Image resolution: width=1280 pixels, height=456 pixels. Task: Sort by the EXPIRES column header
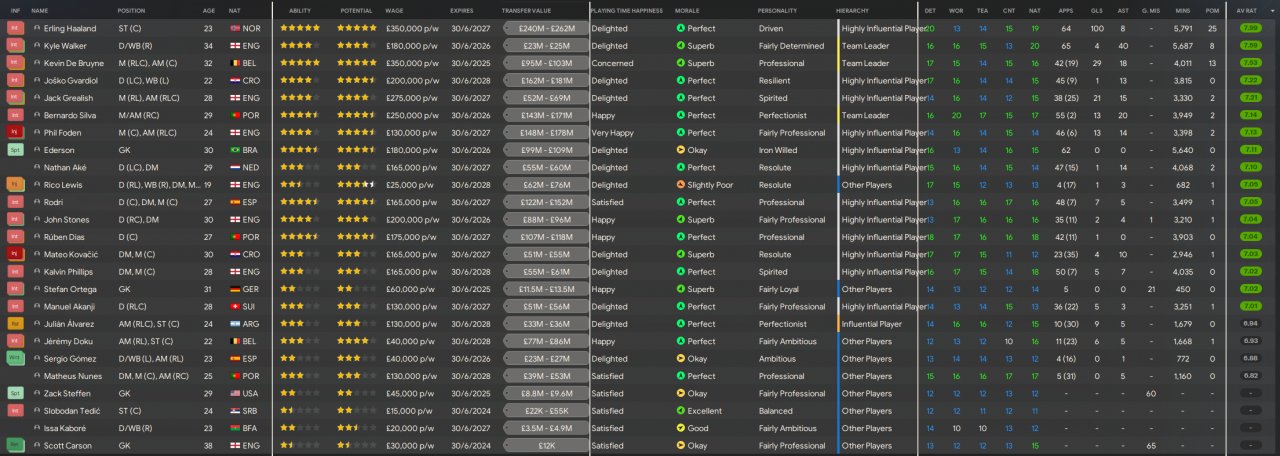coord(462,10)
